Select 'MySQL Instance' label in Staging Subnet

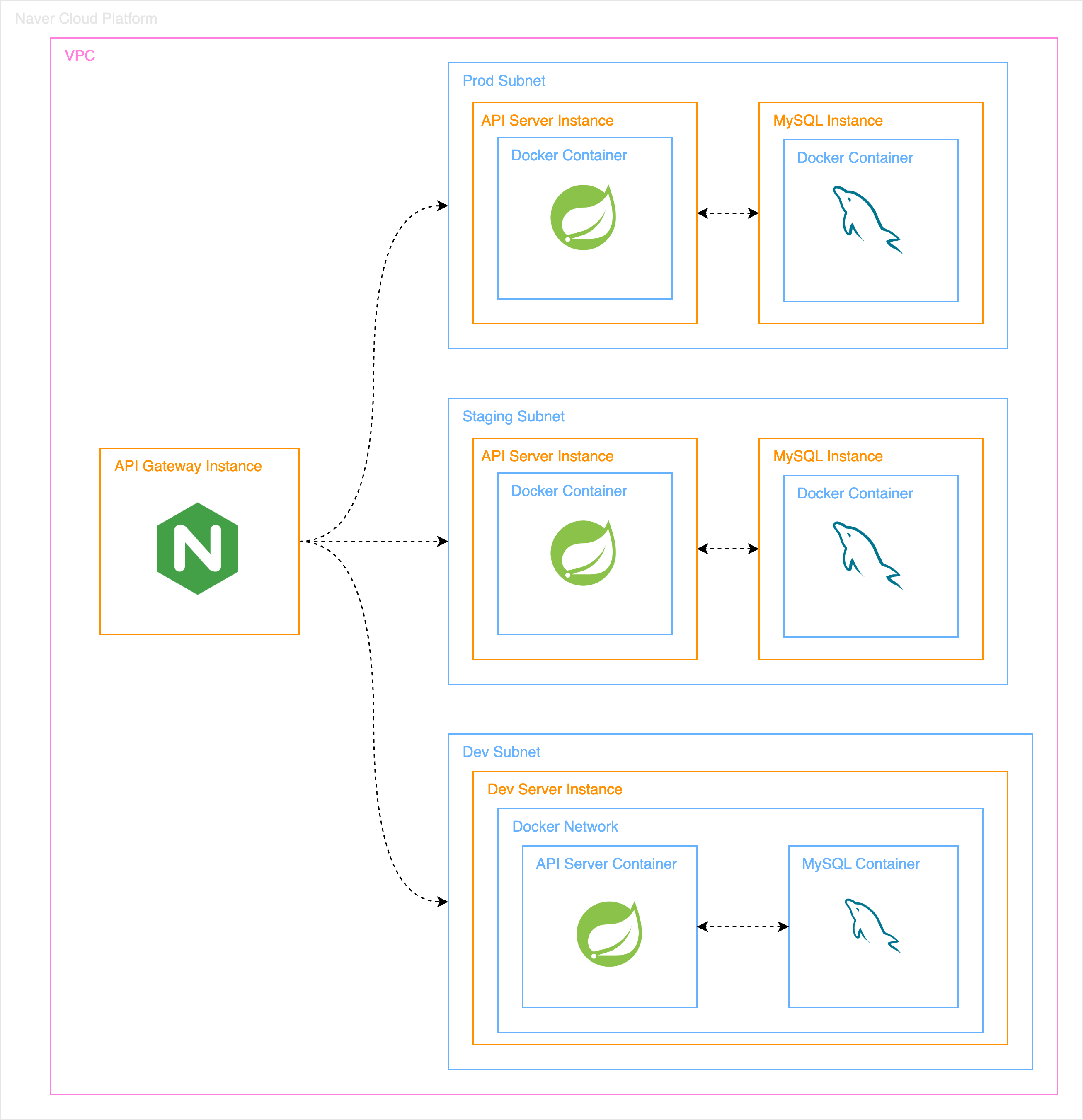pos(828,456)
